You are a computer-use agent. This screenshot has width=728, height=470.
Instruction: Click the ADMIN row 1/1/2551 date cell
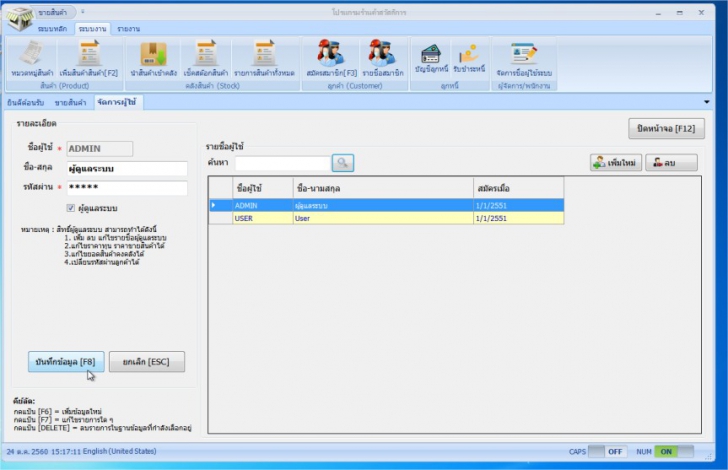click(x=519, y=205)
